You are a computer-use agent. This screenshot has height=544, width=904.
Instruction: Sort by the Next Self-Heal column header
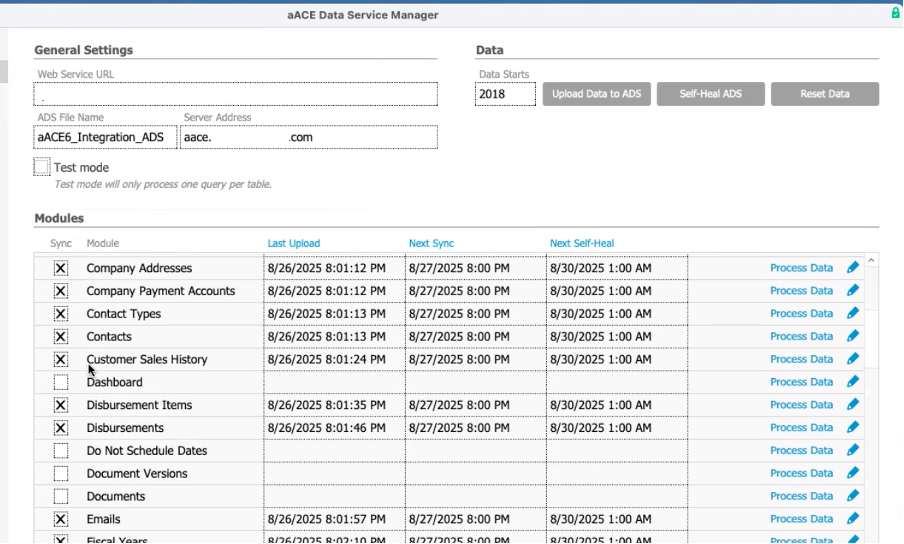coord(582,243)
